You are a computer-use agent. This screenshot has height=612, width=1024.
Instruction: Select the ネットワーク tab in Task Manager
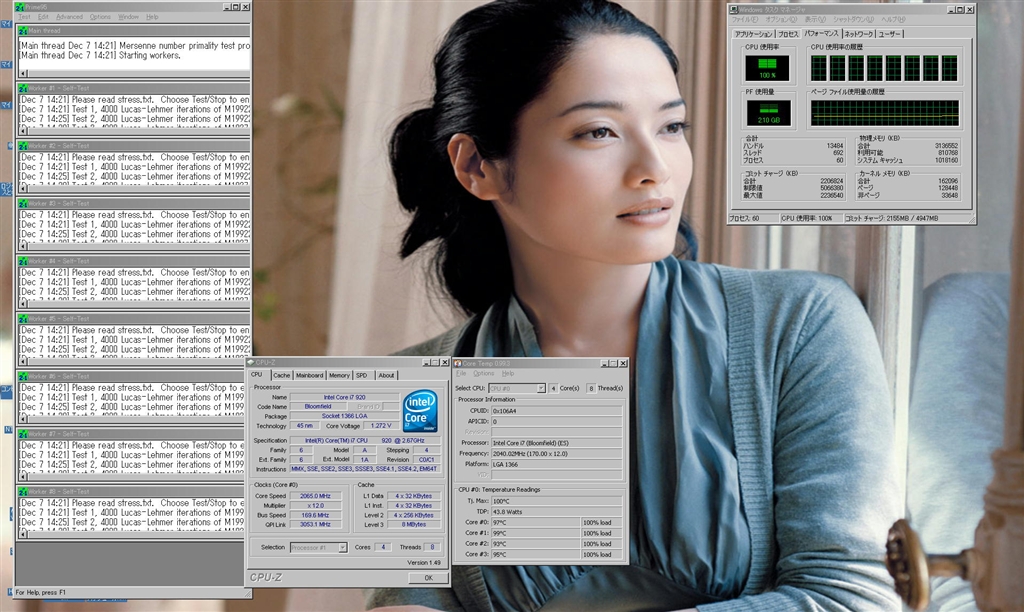[x=858, y=34]
